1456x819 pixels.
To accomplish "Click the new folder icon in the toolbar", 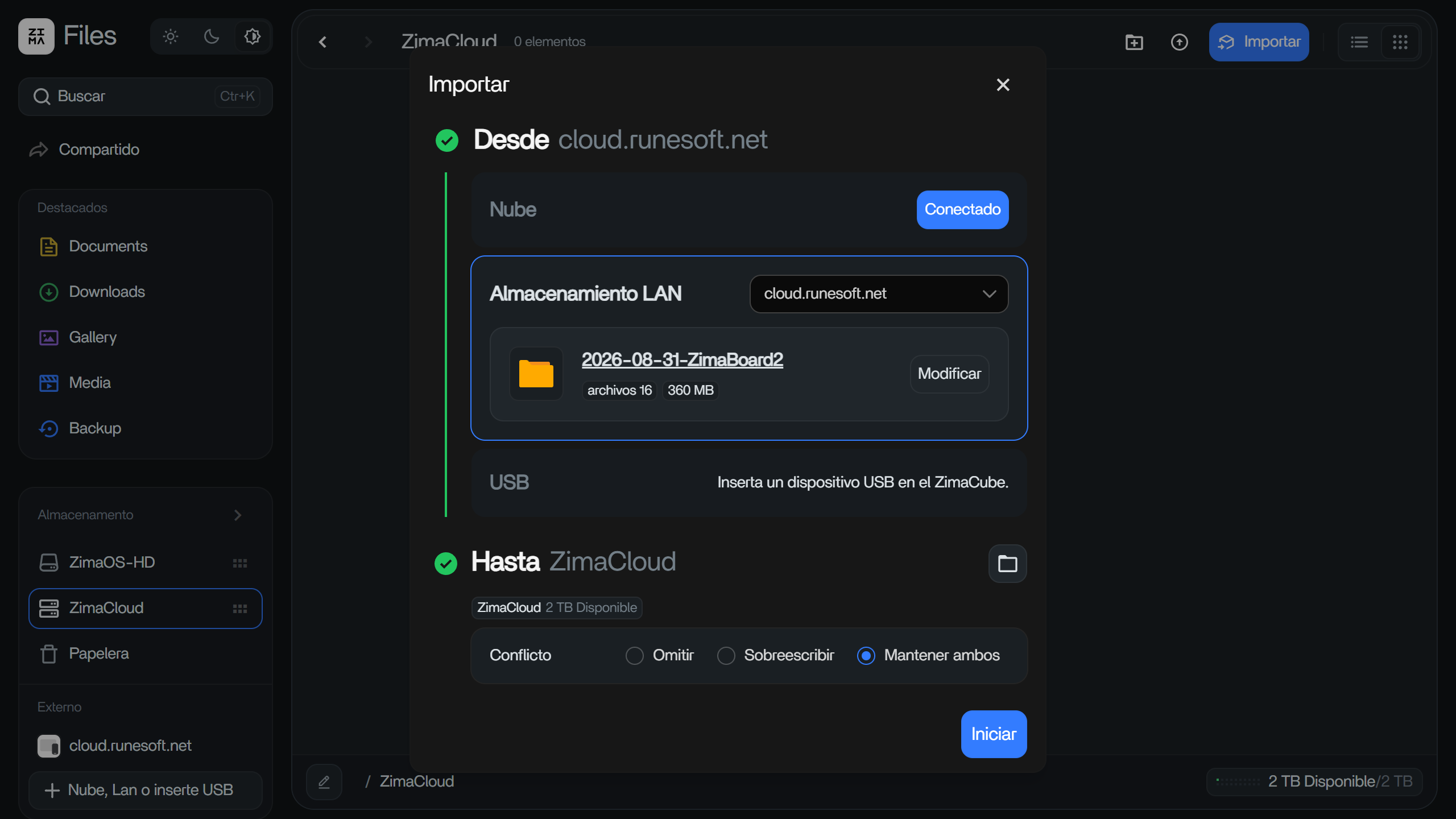I will click(x=1134, y=42).
